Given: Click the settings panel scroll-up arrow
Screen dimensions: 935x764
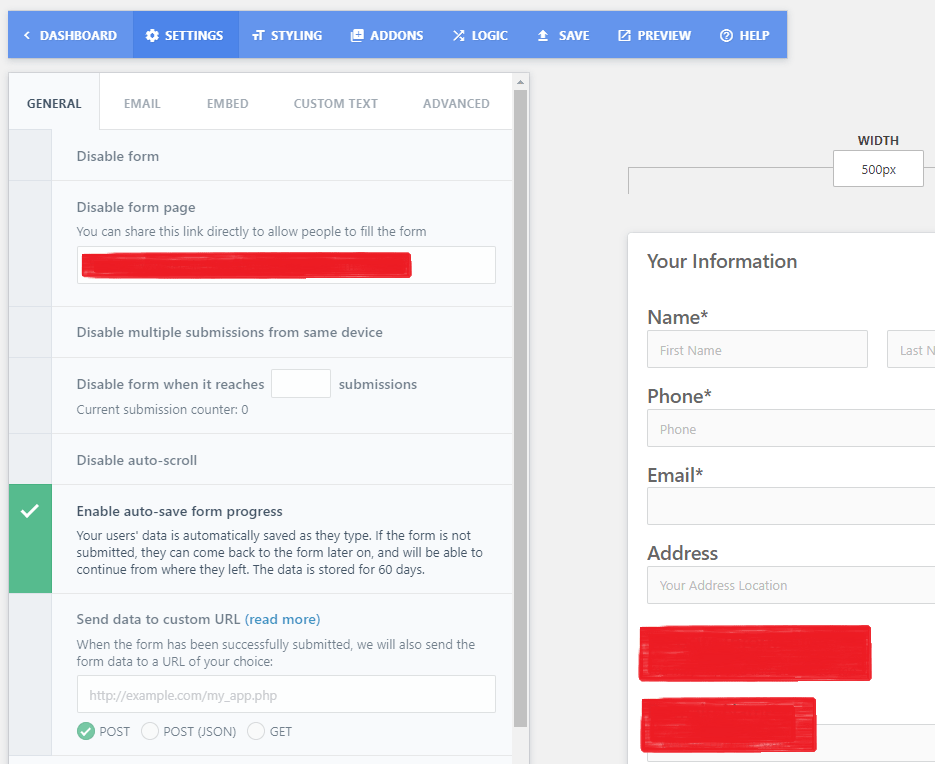Looking at the screenshot, I should click(x=521, y=82).
